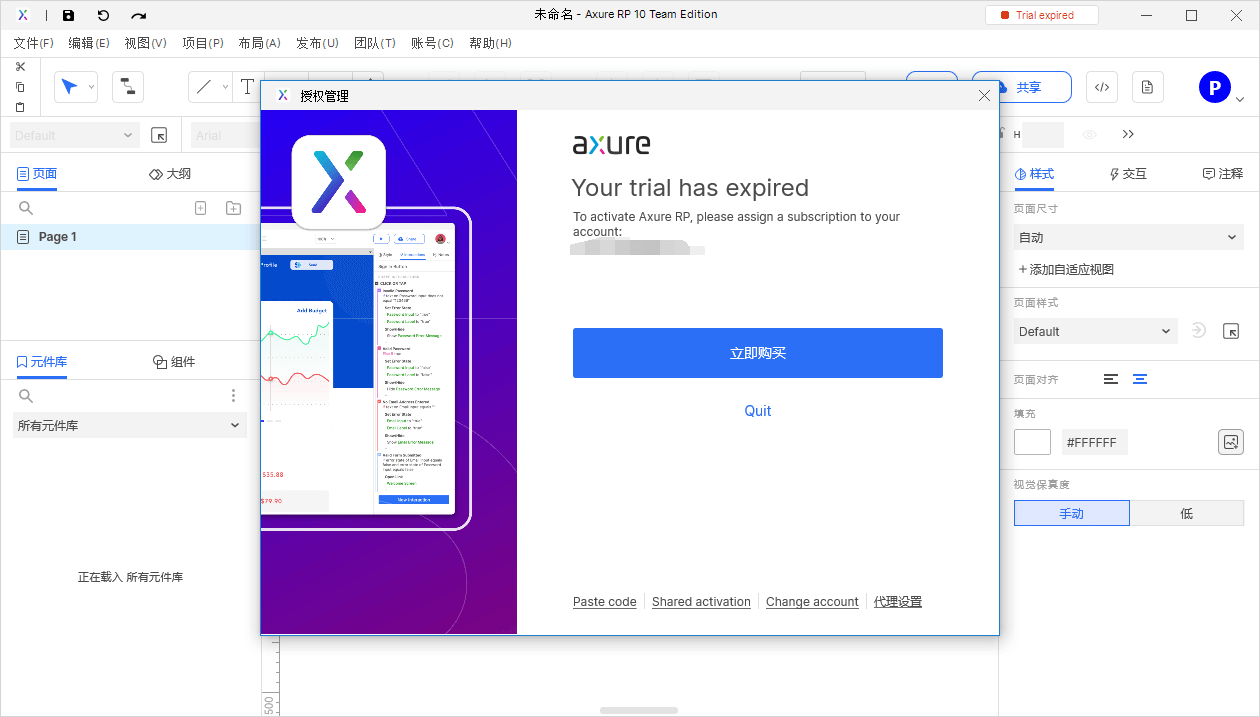Choose the selection arrow tool

[x=69, y=87]
